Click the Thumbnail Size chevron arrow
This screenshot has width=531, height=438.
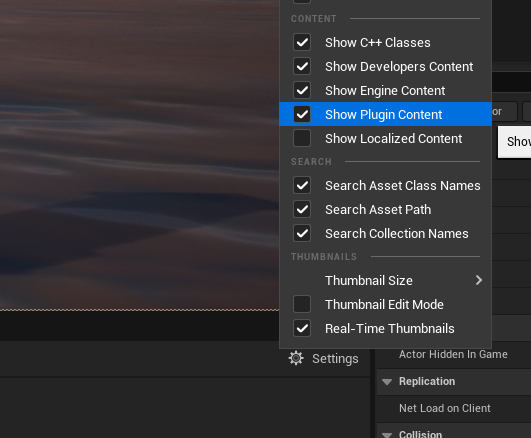point(479,280)
